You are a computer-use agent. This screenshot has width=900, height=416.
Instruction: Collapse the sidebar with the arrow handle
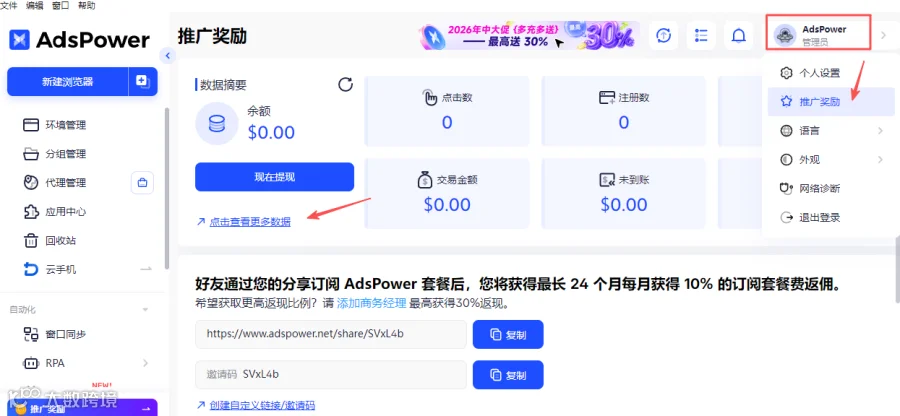point(167,56)
